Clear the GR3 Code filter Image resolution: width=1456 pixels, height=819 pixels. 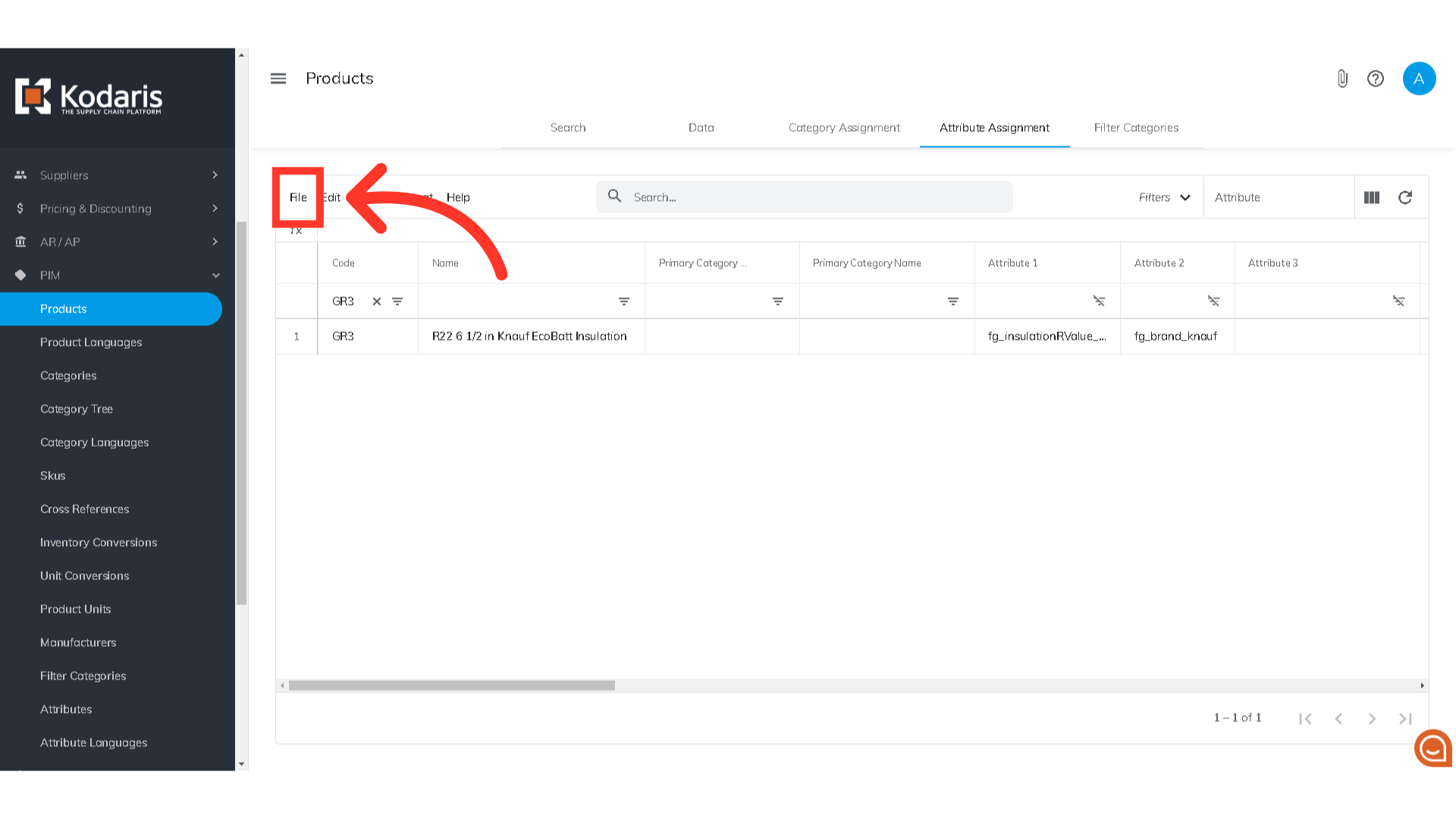[377, 302]
